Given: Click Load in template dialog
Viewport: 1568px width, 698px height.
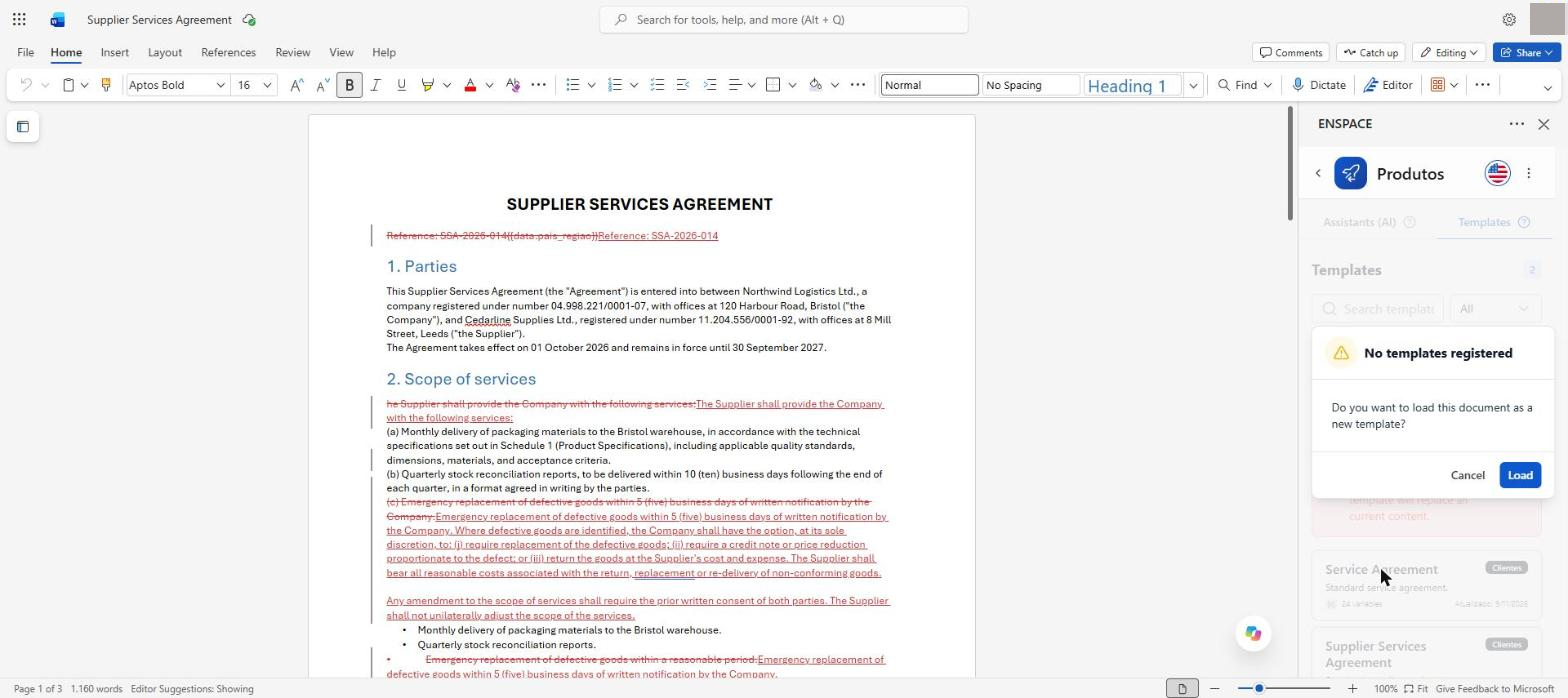Looking at the screenshot, I should (x=1520, y=475).
